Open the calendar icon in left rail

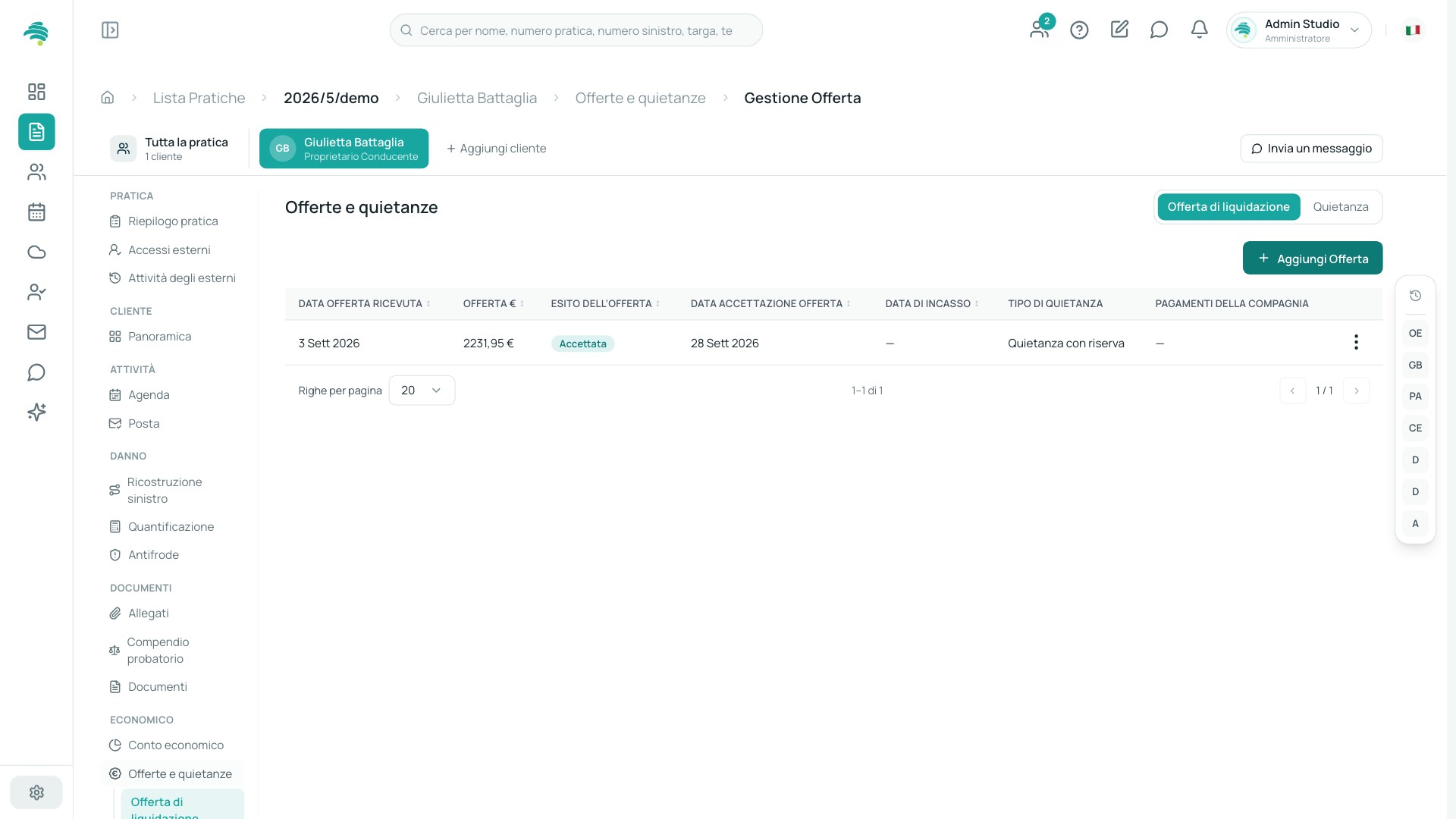[x=36, y=212]
